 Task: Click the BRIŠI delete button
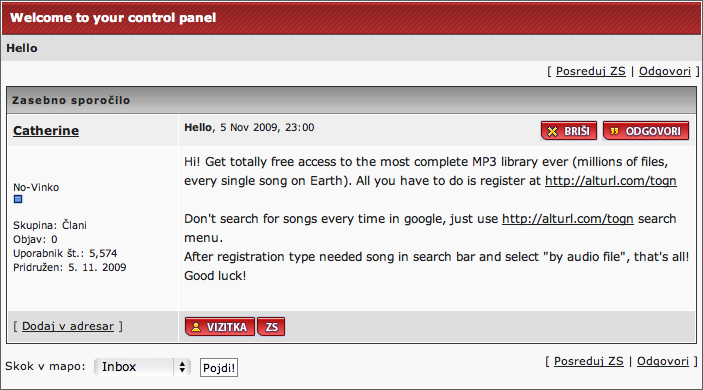coord(568,131)
